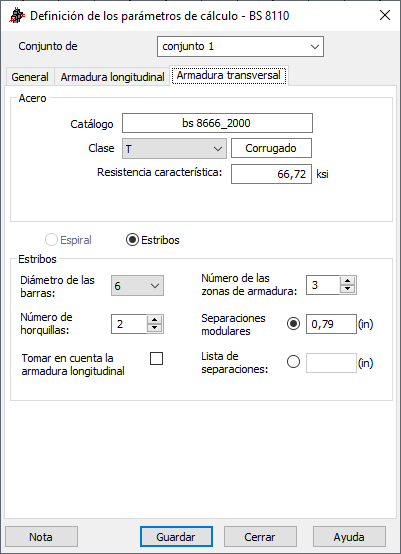Expand the Clase steel class dropdown

coord(174,148)
